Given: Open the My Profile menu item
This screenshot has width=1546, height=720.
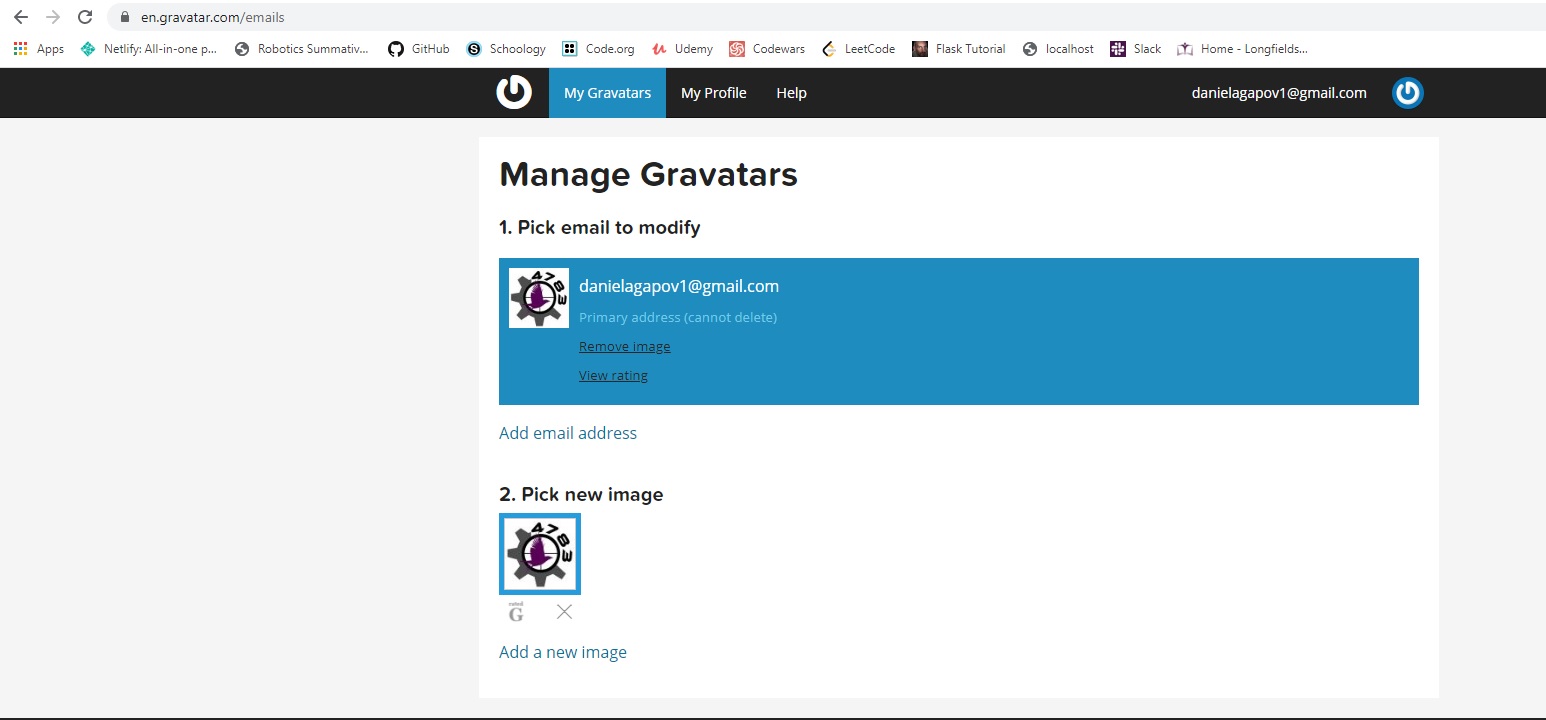Looking at the screenshot, I should pyautogui.click(x=713, y=93).
